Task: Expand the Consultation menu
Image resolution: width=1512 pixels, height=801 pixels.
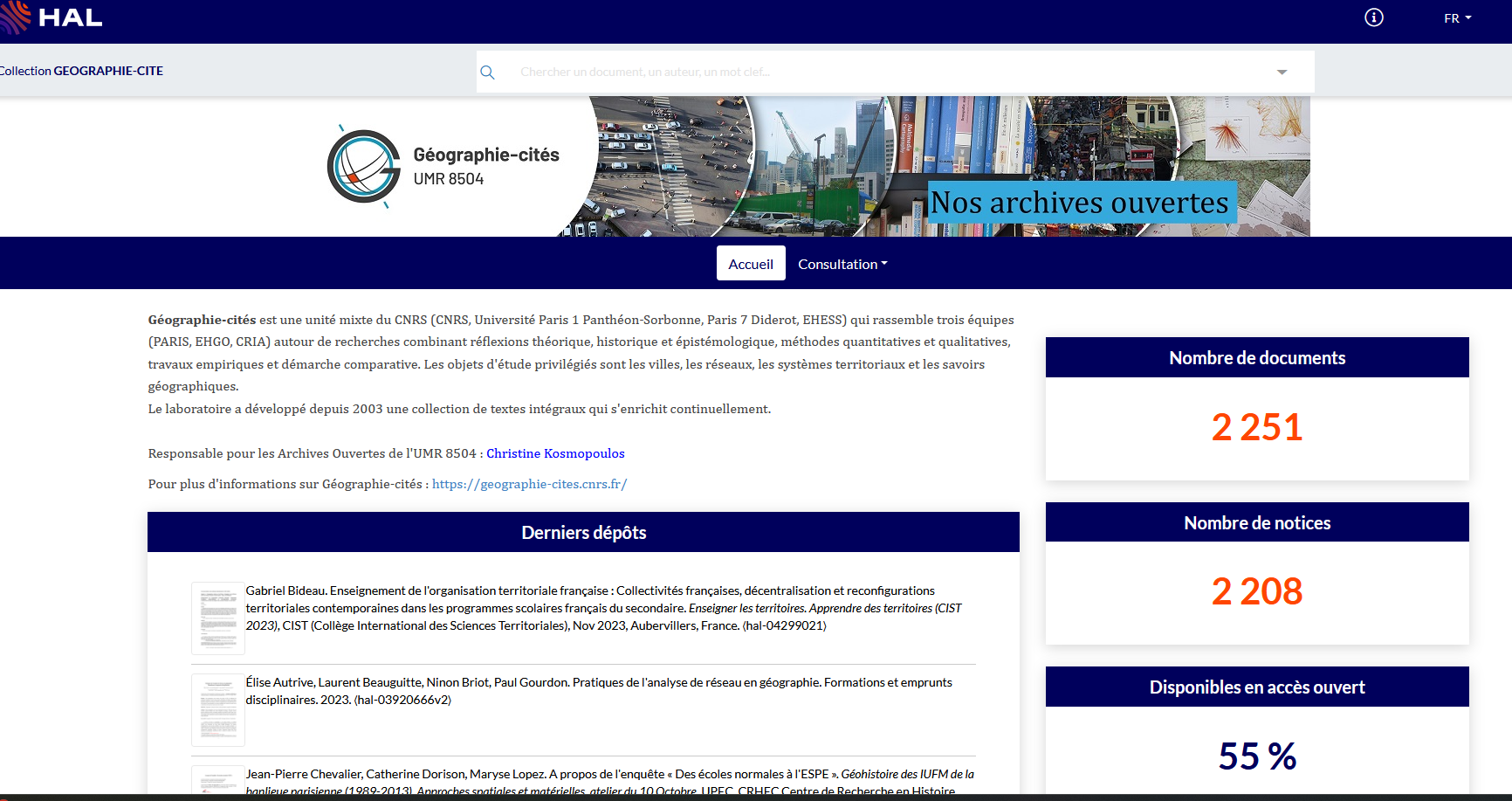Action: 842,264
